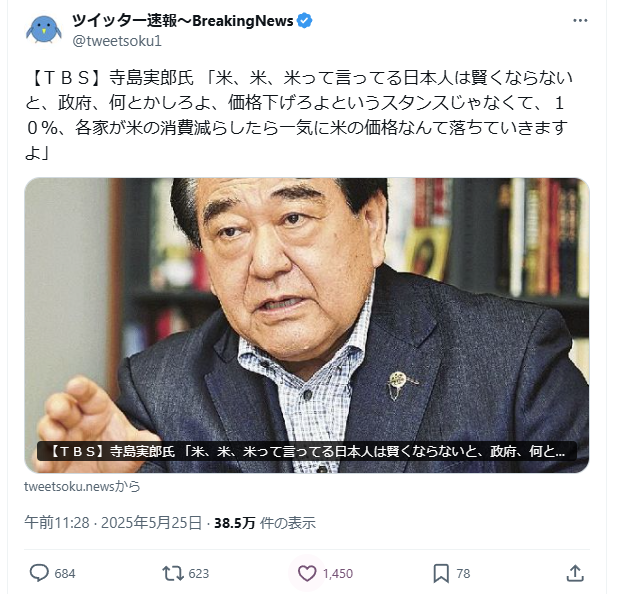Open the 38.5万 件の表示 view count
Screen dimensions: 620x594
click(x=265, y=523)
